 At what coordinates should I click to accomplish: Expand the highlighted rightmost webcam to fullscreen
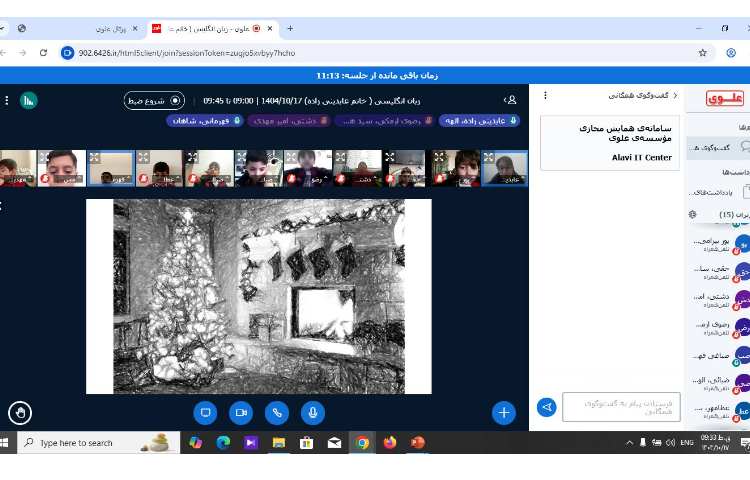pyautogui.click(x=488, y=157)
